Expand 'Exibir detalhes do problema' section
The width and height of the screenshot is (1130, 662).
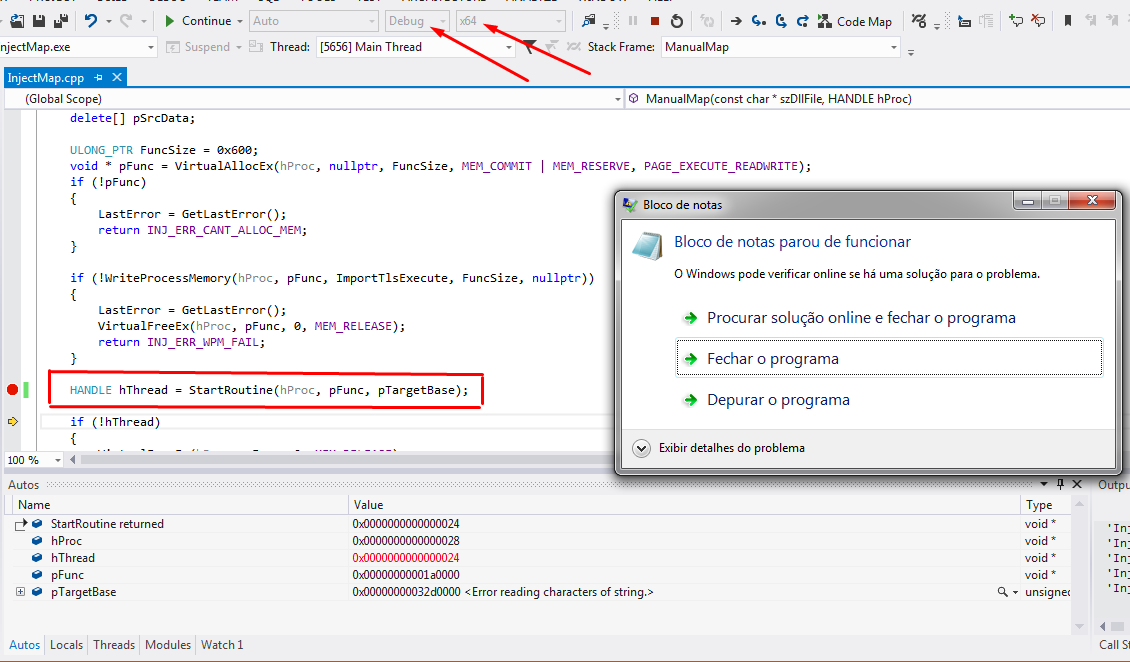click(642, 448)
